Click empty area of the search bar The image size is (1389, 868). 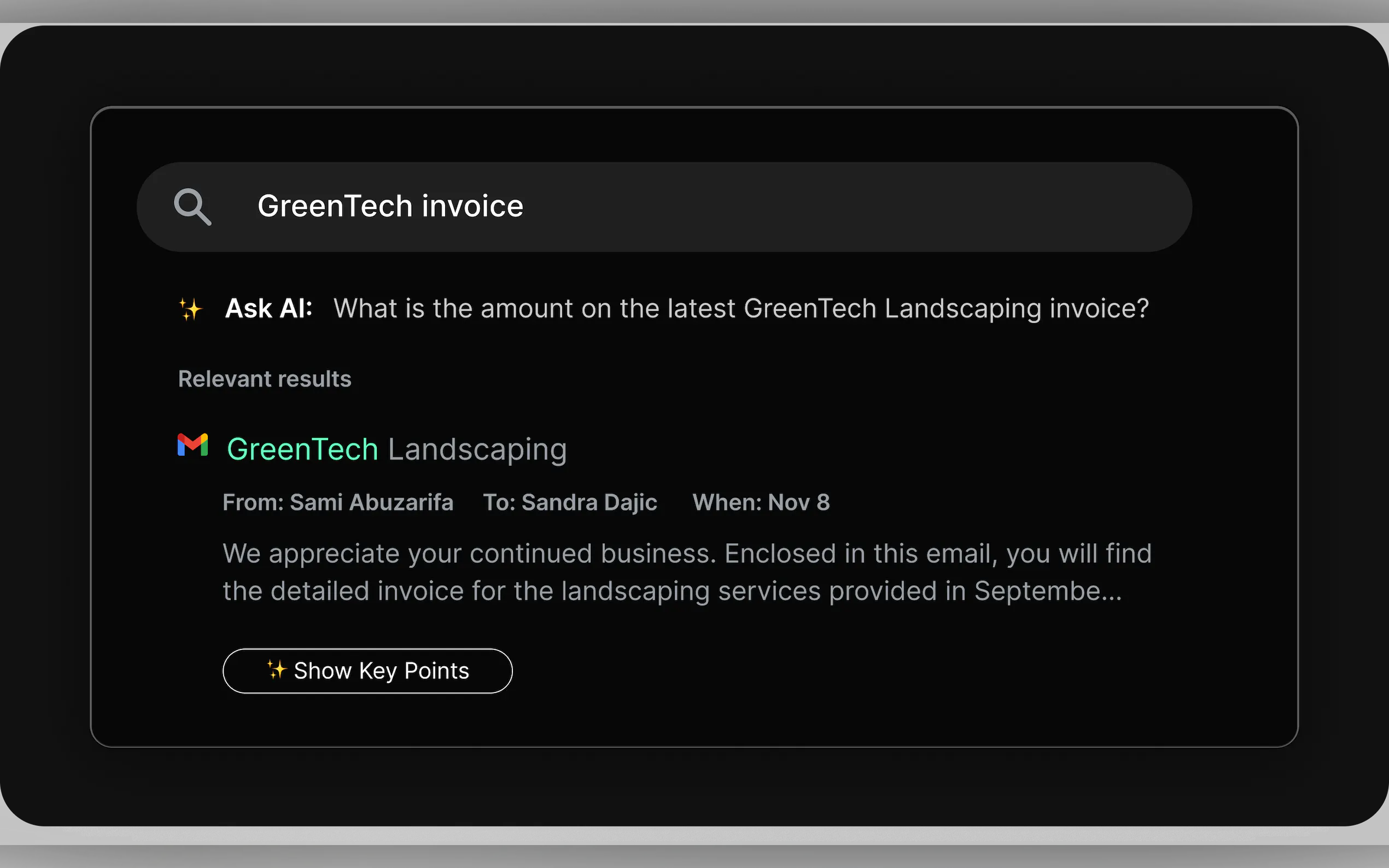click(x=861, y=207)
